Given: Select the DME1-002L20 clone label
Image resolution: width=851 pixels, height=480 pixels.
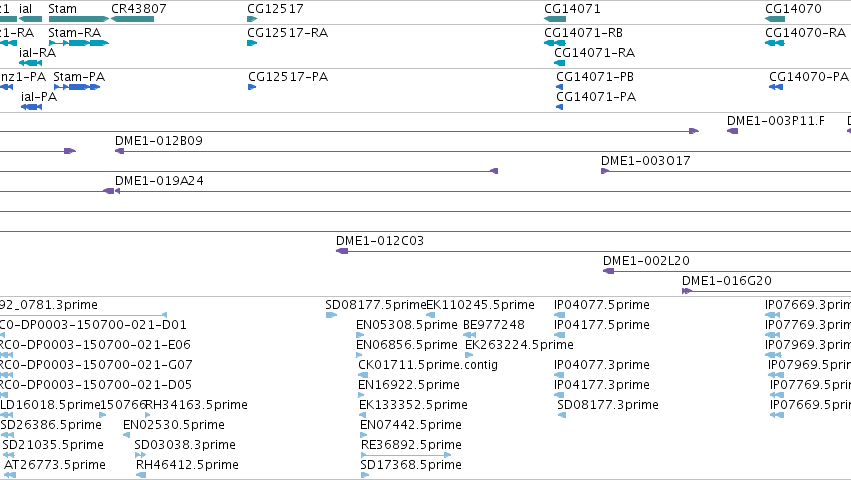Looking at the screenshot, I should [x=646, y=261].
